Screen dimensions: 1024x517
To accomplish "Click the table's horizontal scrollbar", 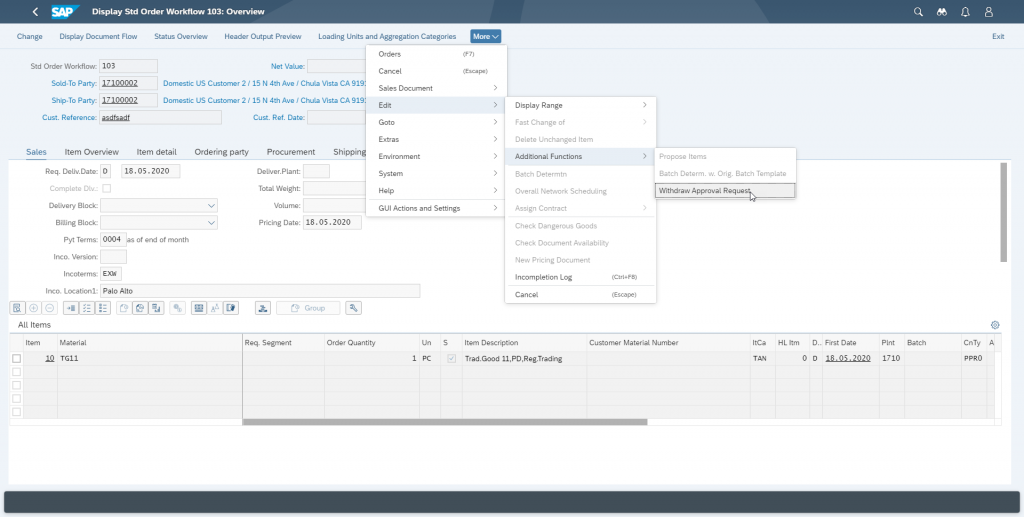I will 445,422.
